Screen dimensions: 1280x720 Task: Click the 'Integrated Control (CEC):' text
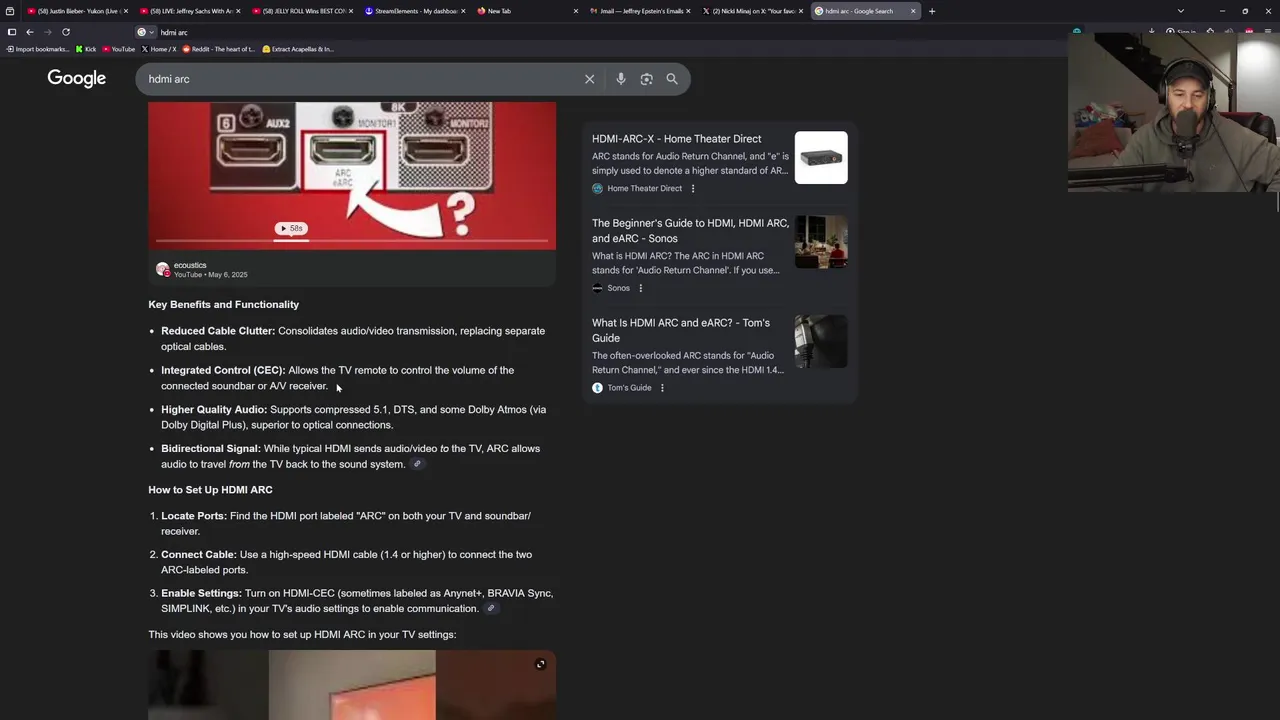pos(223,370)
